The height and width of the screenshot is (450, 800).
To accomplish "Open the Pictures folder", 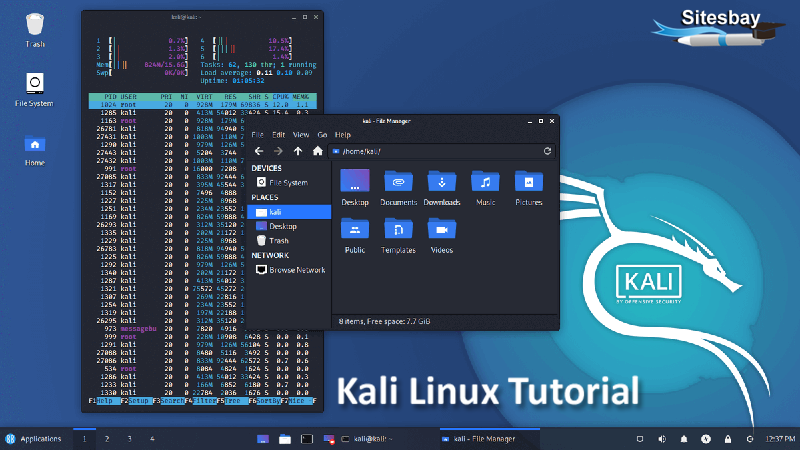I will 529,187.
